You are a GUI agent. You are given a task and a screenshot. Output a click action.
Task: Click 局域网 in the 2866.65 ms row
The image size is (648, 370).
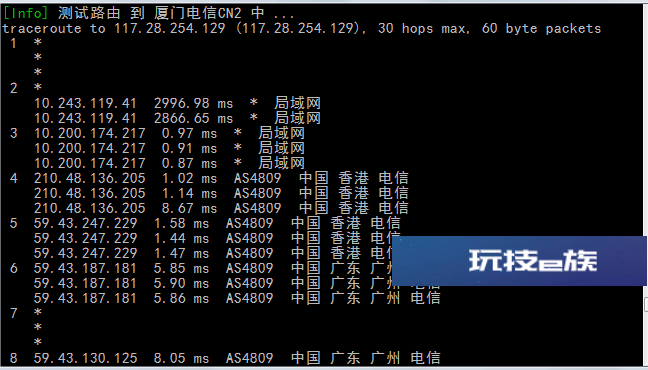pyautogui.click(x=298, y=118)
